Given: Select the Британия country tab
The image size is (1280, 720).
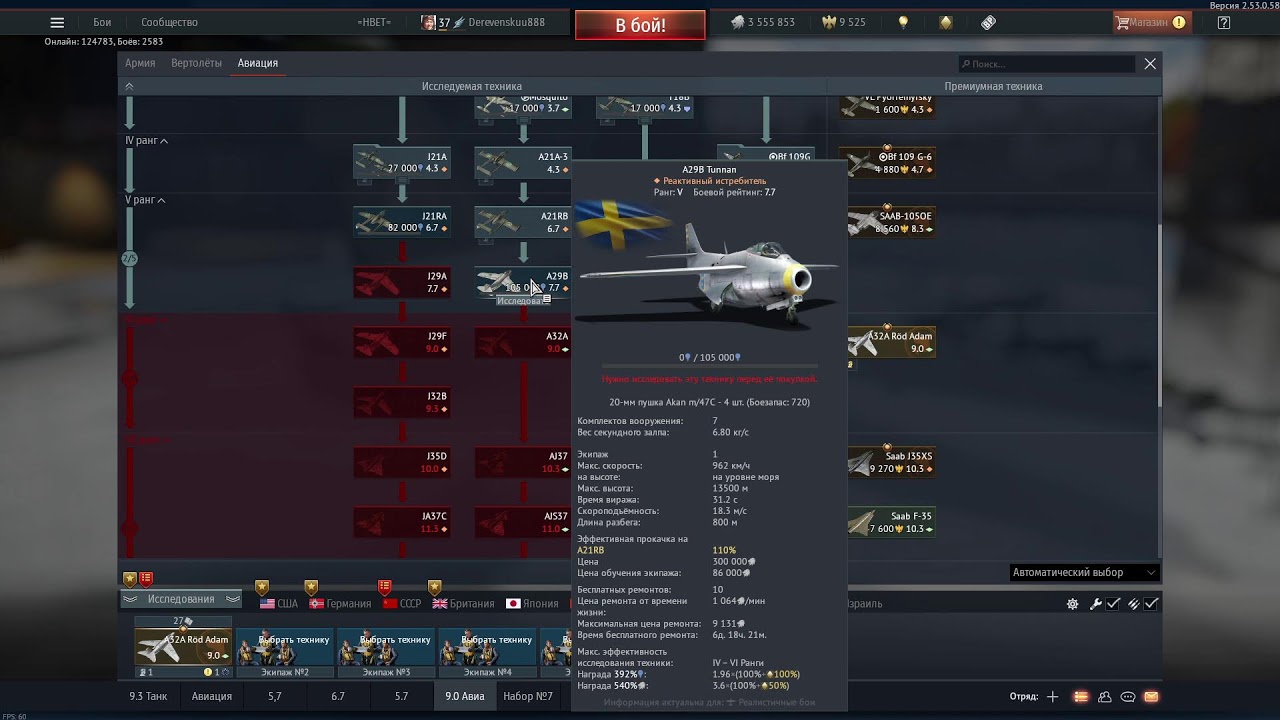Looking at the screenshot, I should click(463, 604).
